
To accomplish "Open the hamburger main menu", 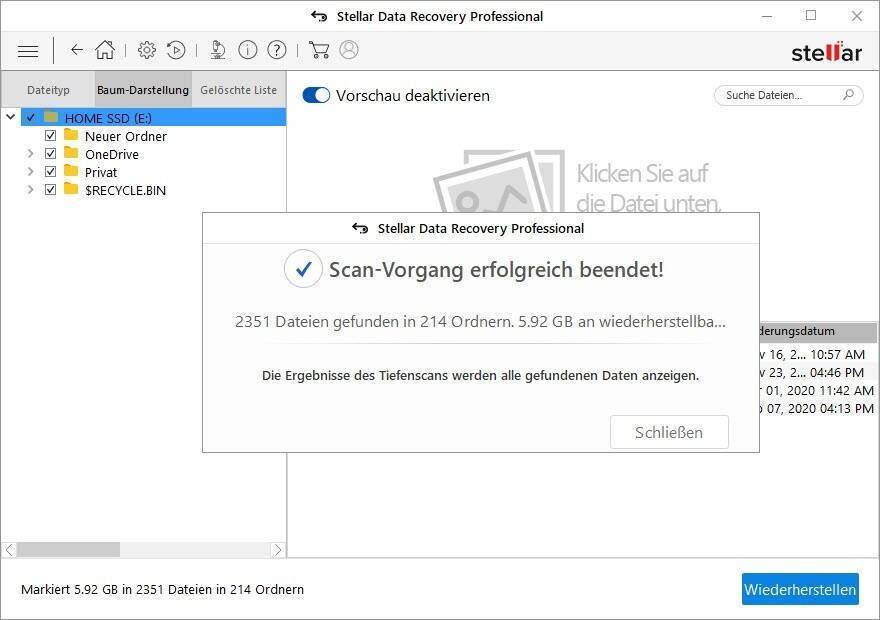I will click(28, 50).
